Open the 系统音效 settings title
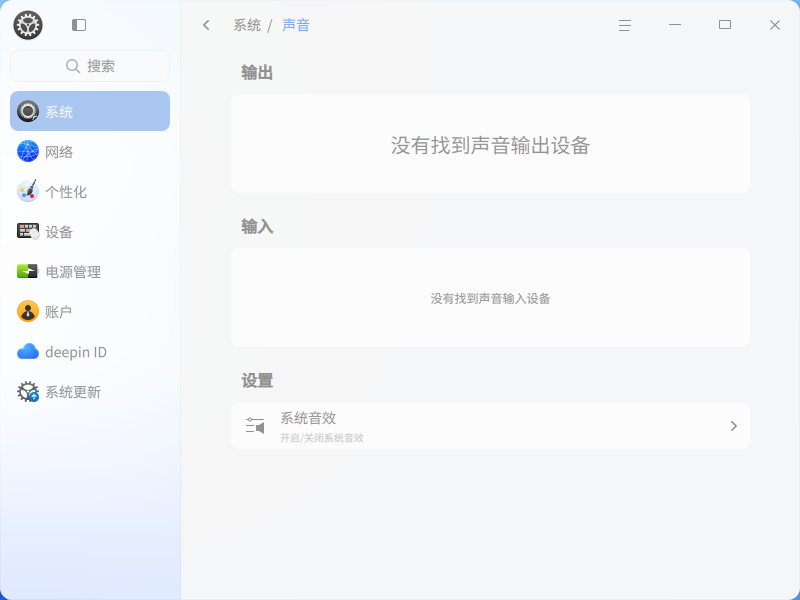The width and height of the screenshot is (800, 600). pos(308,418)
